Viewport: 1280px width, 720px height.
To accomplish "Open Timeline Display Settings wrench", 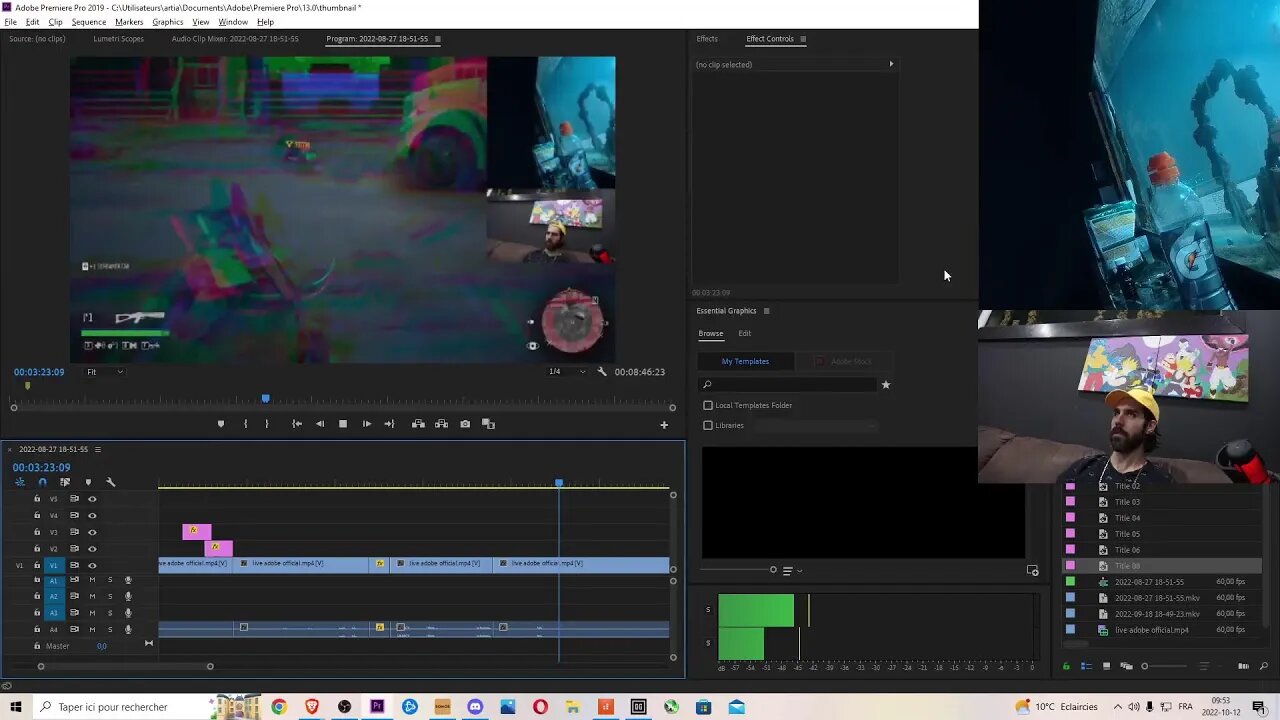I will pyautogui.click(x=111, y=482).
